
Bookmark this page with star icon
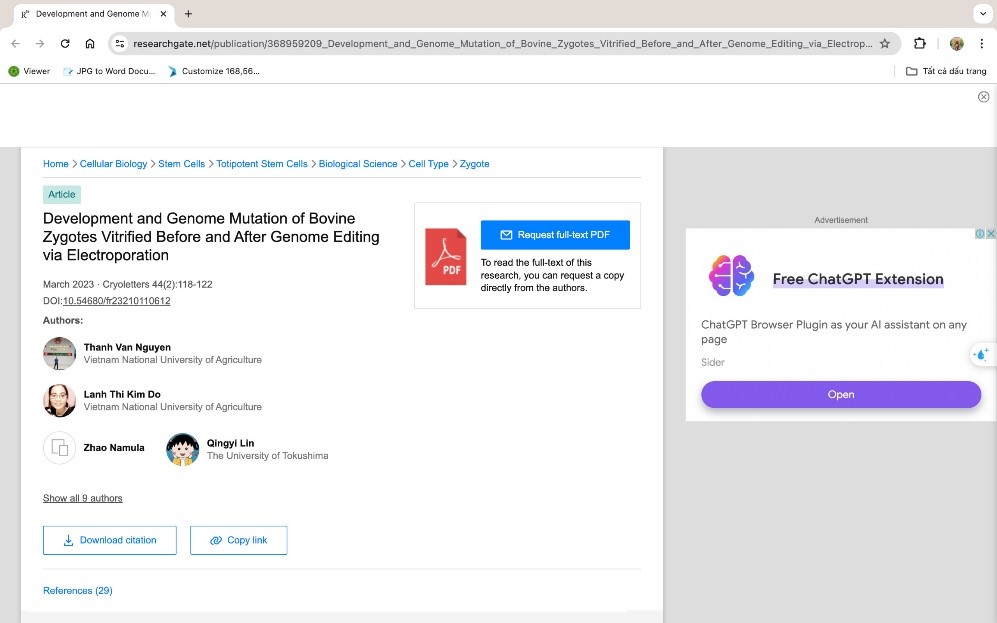pos(884,44)
